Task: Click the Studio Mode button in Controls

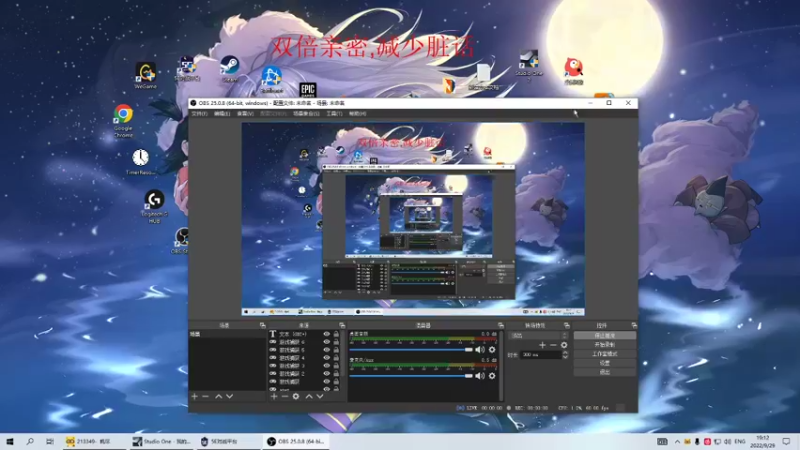Action: coord(605,354)
